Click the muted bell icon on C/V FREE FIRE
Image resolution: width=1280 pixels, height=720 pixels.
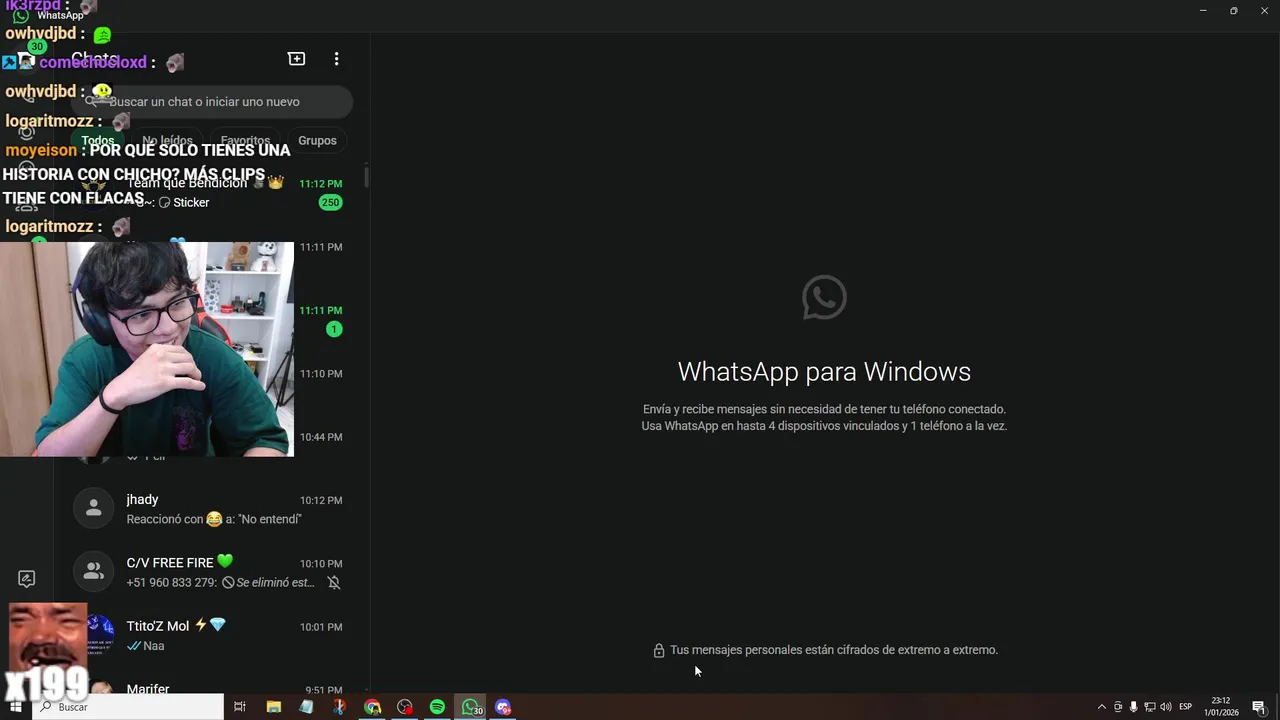334,582
